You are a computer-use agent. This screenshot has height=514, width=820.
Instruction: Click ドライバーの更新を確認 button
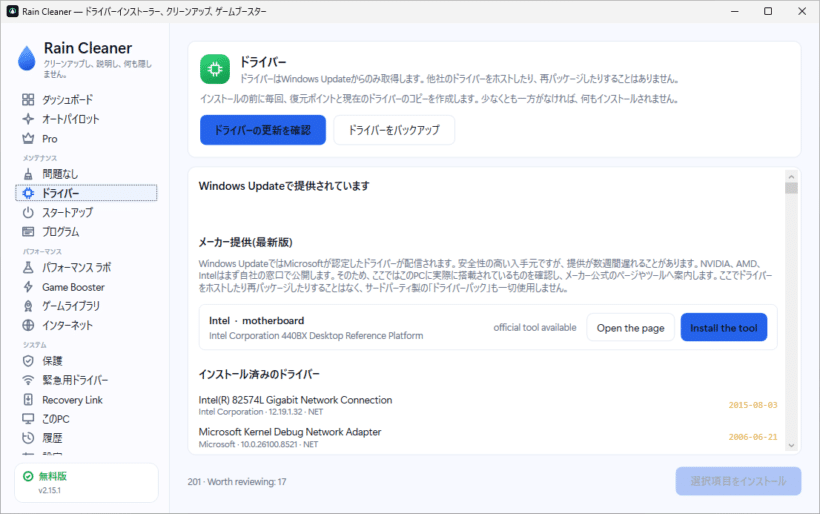[x=263, y=130]
